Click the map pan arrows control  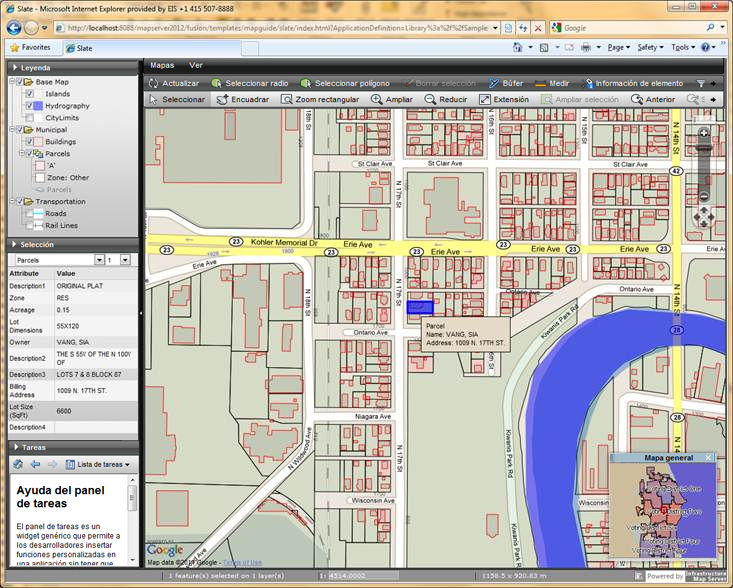(x=704, y=217)
